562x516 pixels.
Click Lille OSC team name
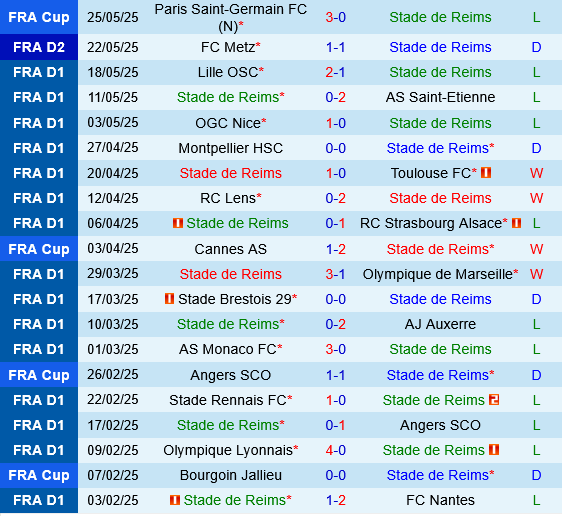[228, 72]
